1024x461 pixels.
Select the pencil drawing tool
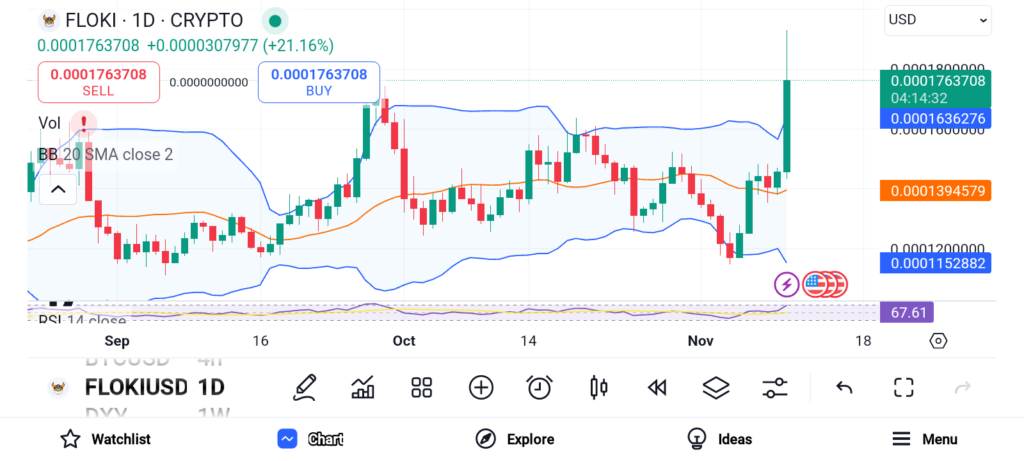coord(304,387)
